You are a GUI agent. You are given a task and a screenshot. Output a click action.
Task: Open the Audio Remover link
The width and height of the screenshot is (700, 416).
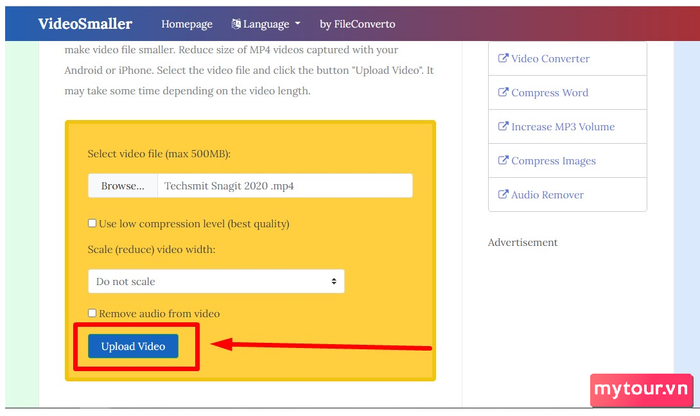tap(547, 195)
